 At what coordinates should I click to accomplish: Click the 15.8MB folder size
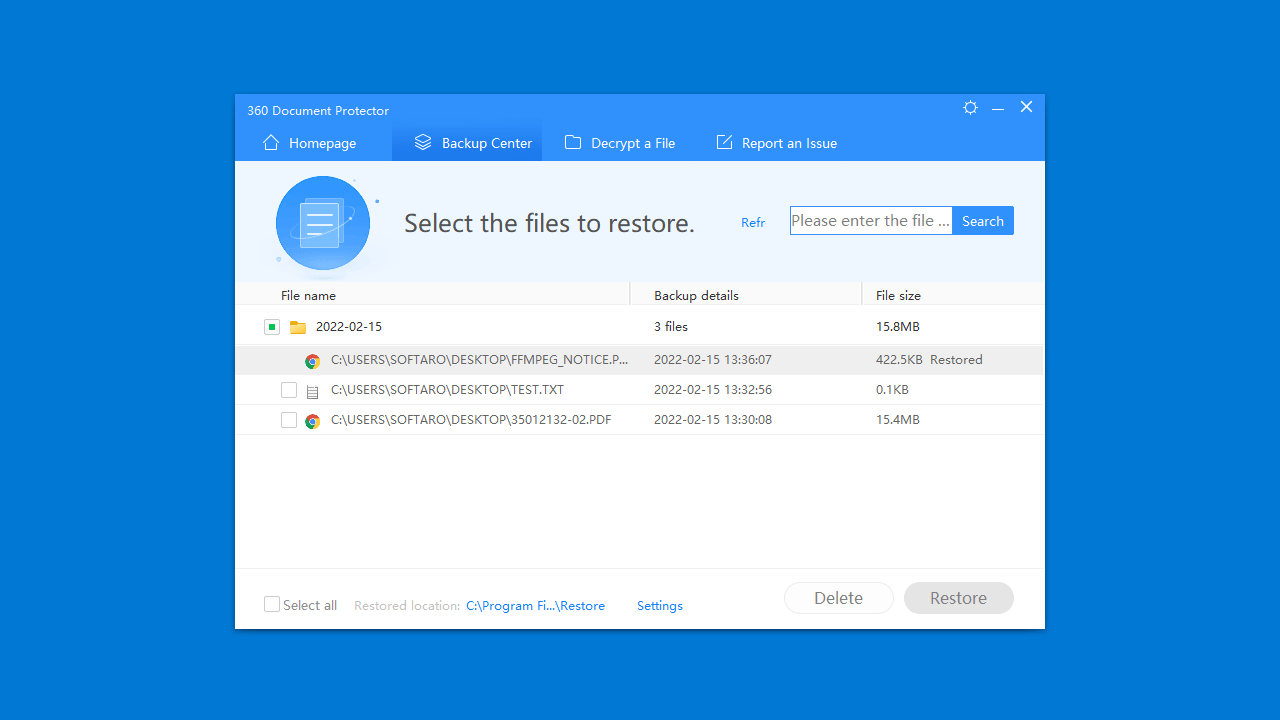pyautogui.click(x=898, y=327)
